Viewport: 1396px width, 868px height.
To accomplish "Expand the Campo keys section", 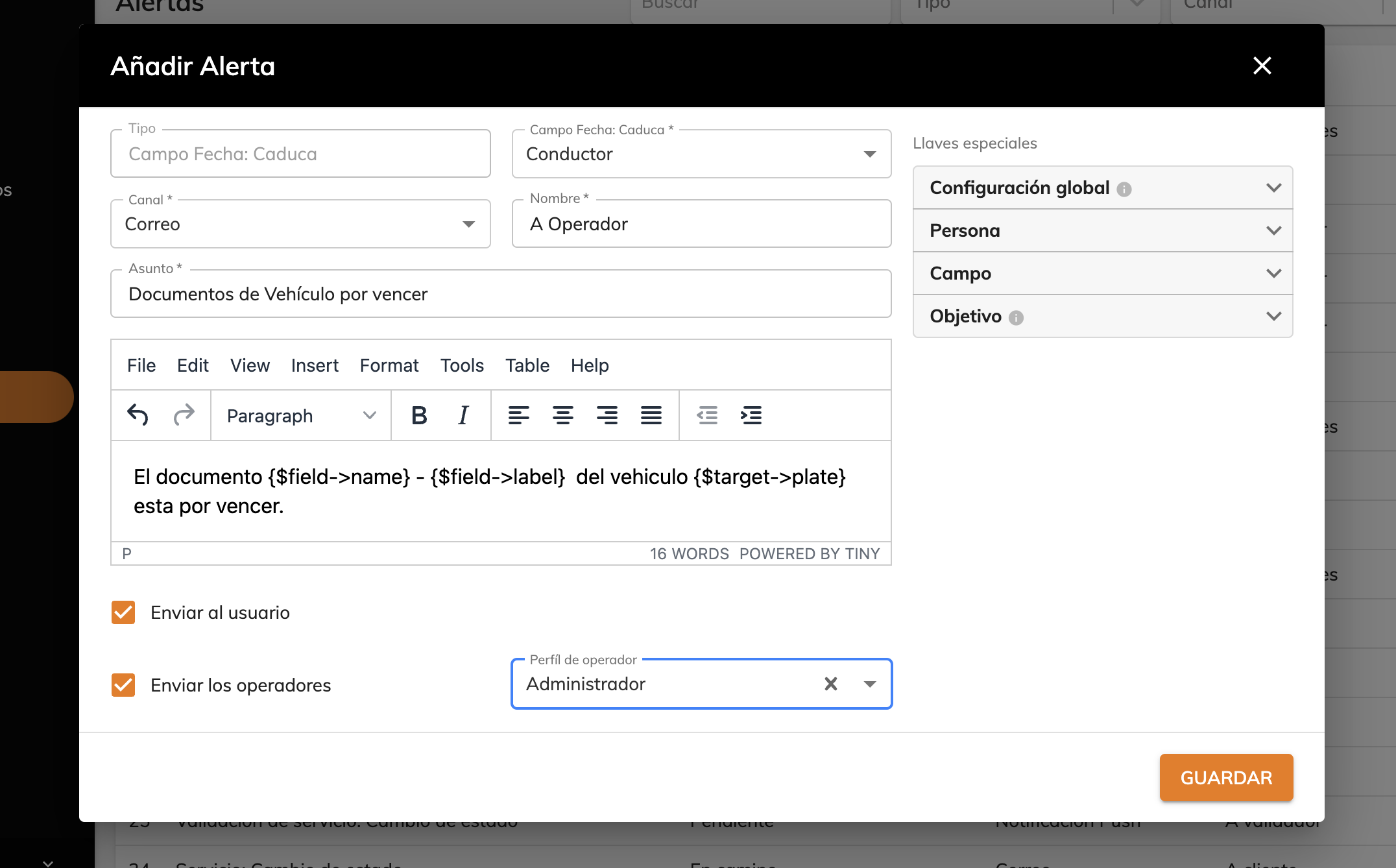I will 1103,273.
